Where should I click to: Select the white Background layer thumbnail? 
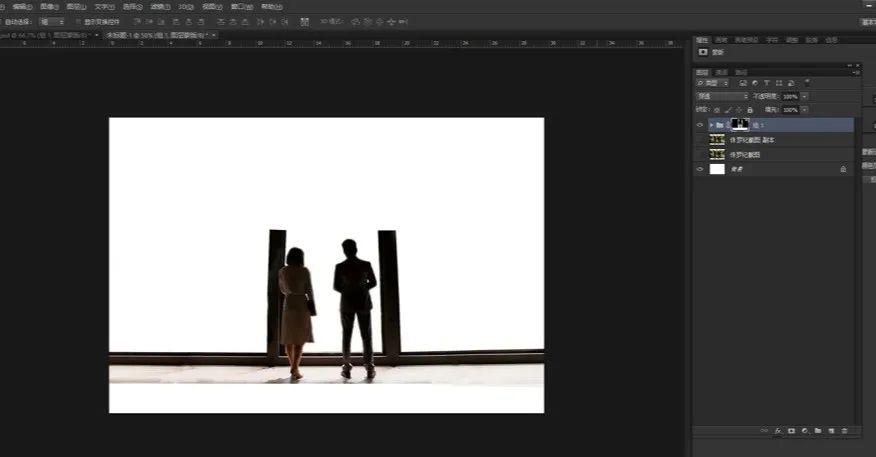[717, 169]
